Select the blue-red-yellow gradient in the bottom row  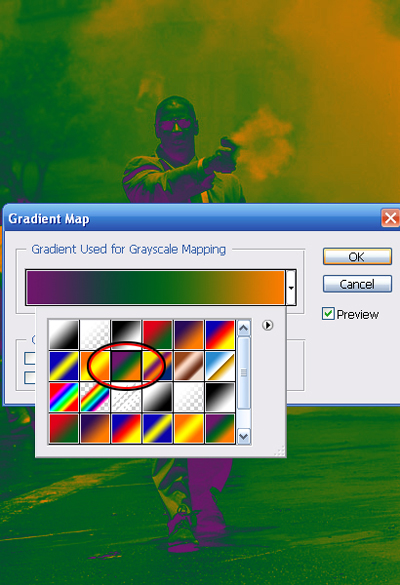click(x=126, y=428)
